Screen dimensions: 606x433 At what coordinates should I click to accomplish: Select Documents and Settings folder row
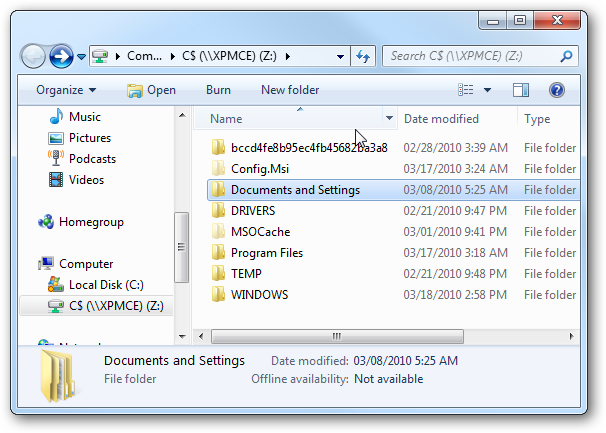pos(393,190)
